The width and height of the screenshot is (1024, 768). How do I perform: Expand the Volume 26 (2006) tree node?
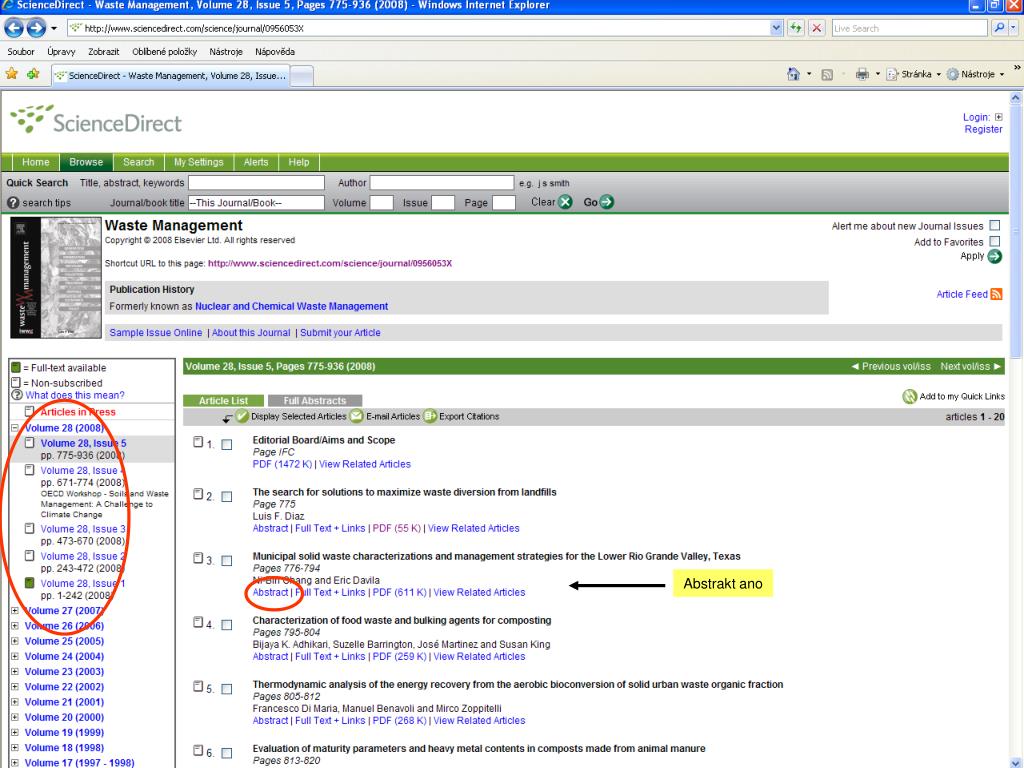coord(15,626)
